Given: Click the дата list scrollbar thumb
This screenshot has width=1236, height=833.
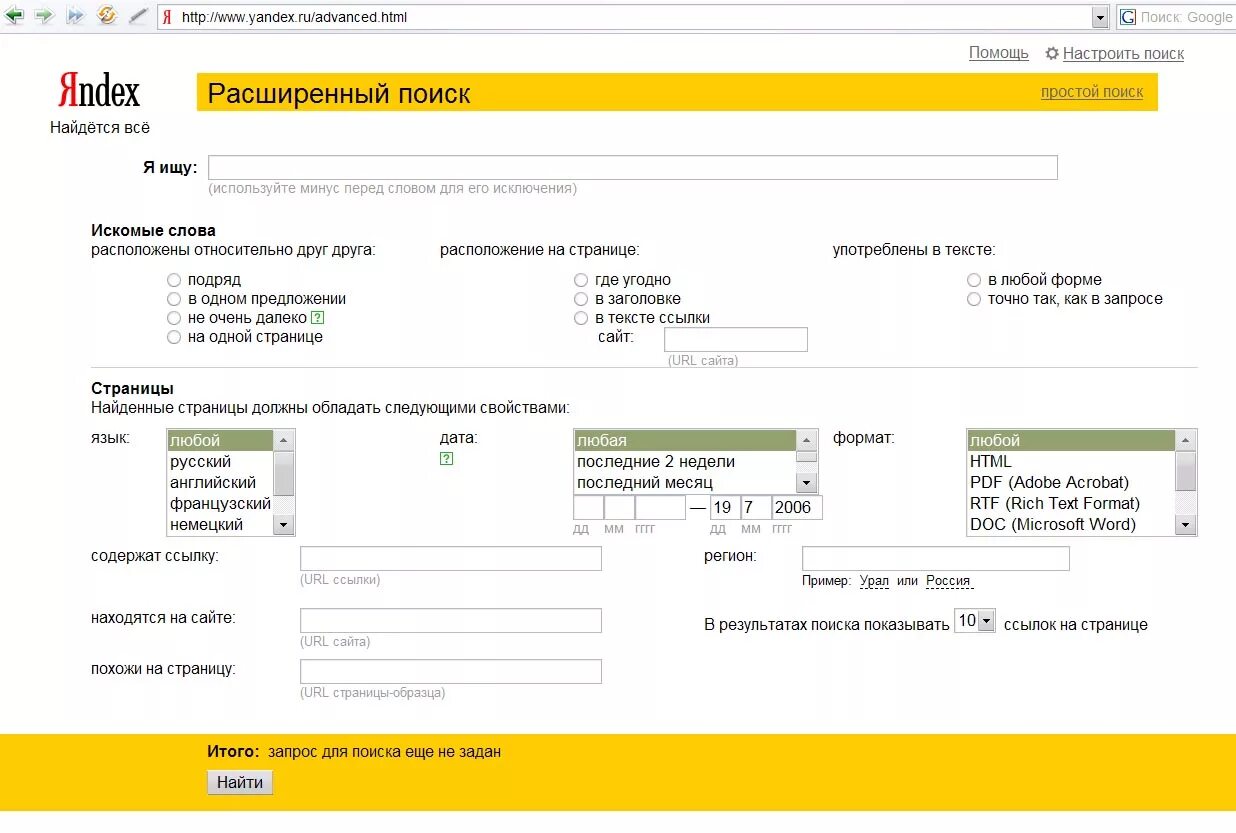Looking at the screenshot, I should (807, 456).
